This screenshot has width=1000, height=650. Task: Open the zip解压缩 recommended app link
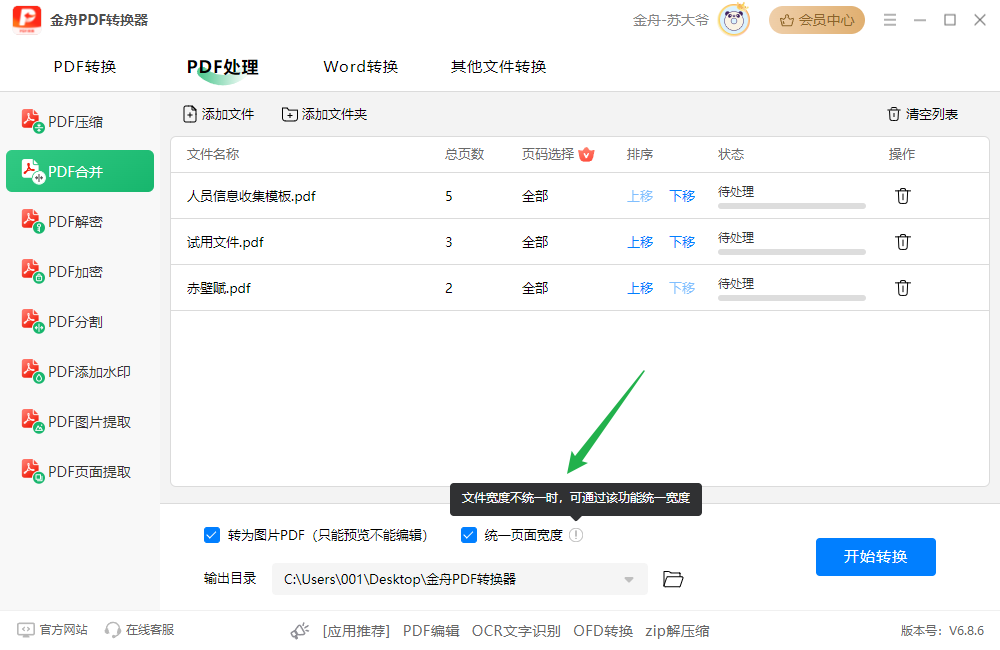(677, 631)
